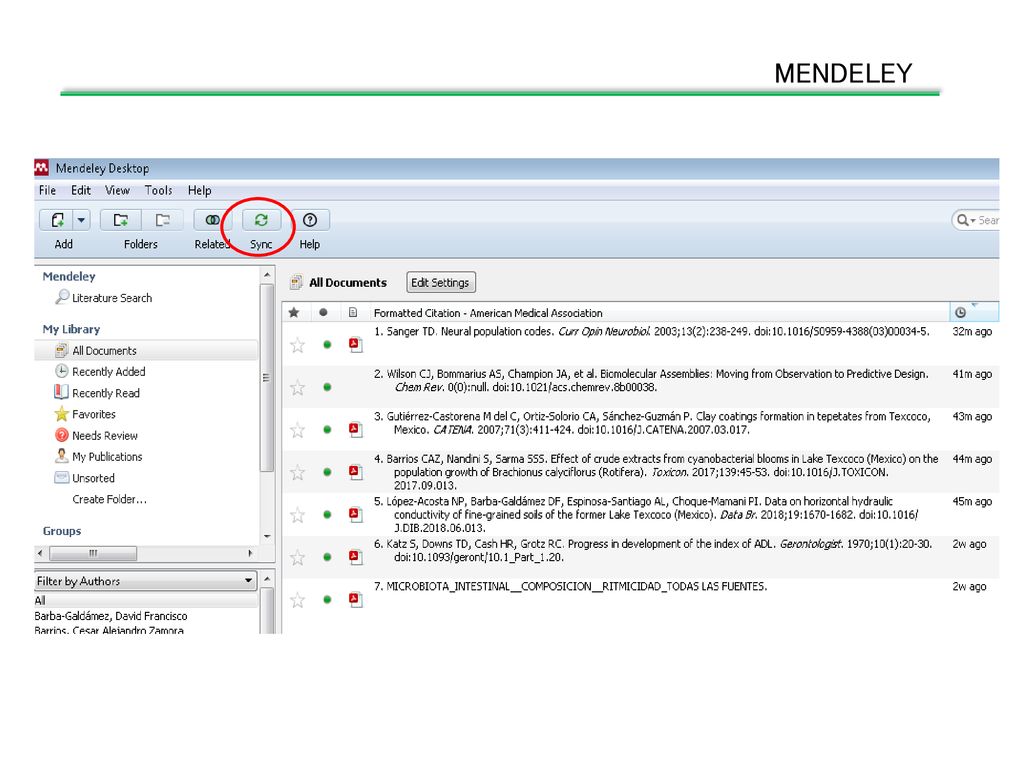1024x768 pixels.
Task: Open Literature Search
Action: pyautogui.click(x=112, y=298)
